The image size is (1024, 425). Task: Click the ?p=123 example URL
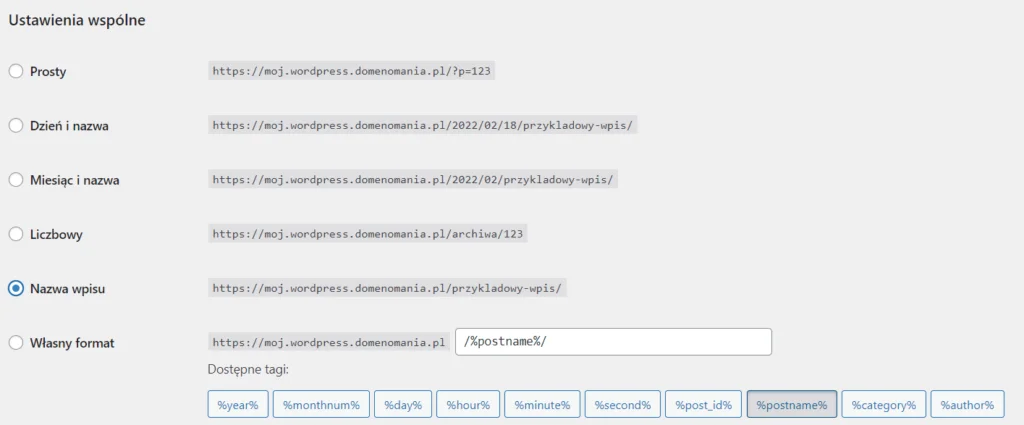351,71
